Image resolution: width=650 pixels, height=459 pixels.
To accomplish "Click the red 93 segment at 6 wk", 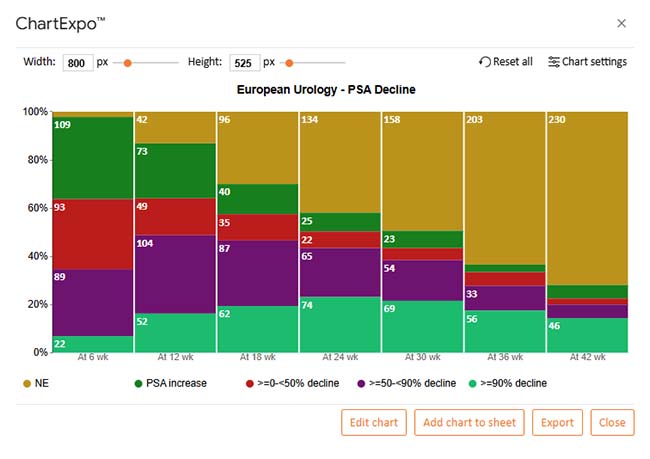I will [x=92, y=234].
